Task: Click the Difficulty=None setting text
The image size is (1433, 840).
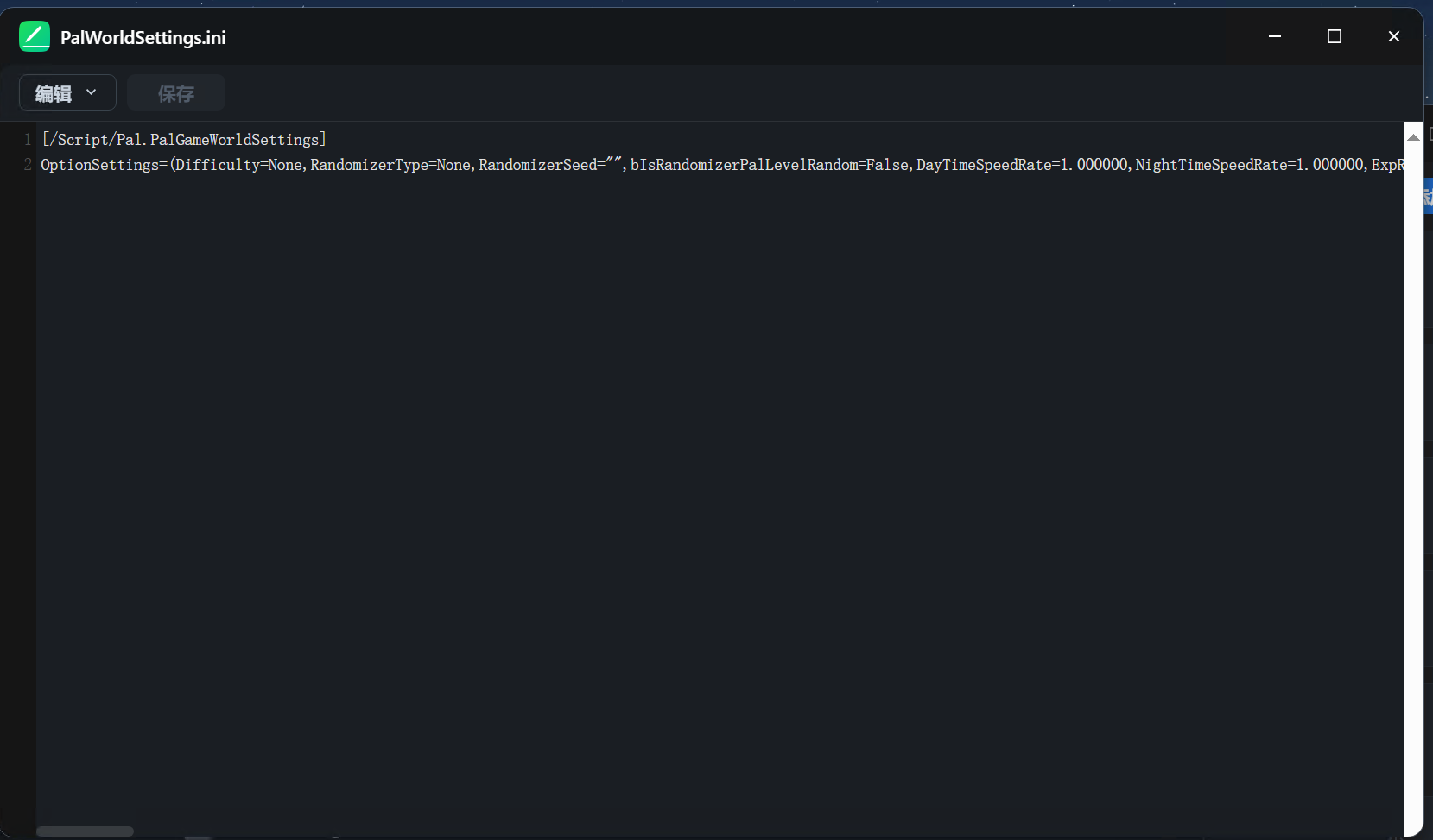Action: [x=239, y=164]
